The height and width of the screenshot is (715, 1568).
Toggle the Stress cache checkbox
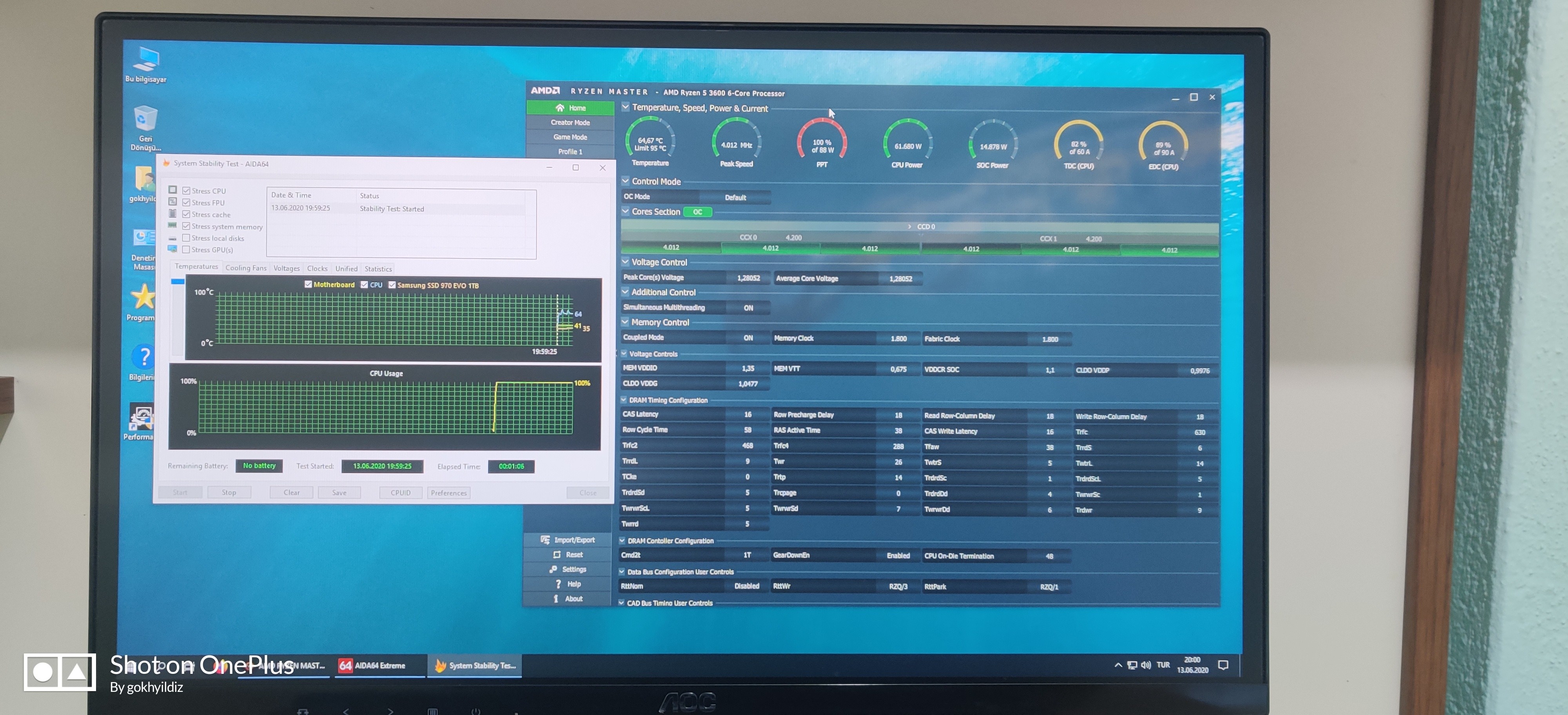[186, 214]
